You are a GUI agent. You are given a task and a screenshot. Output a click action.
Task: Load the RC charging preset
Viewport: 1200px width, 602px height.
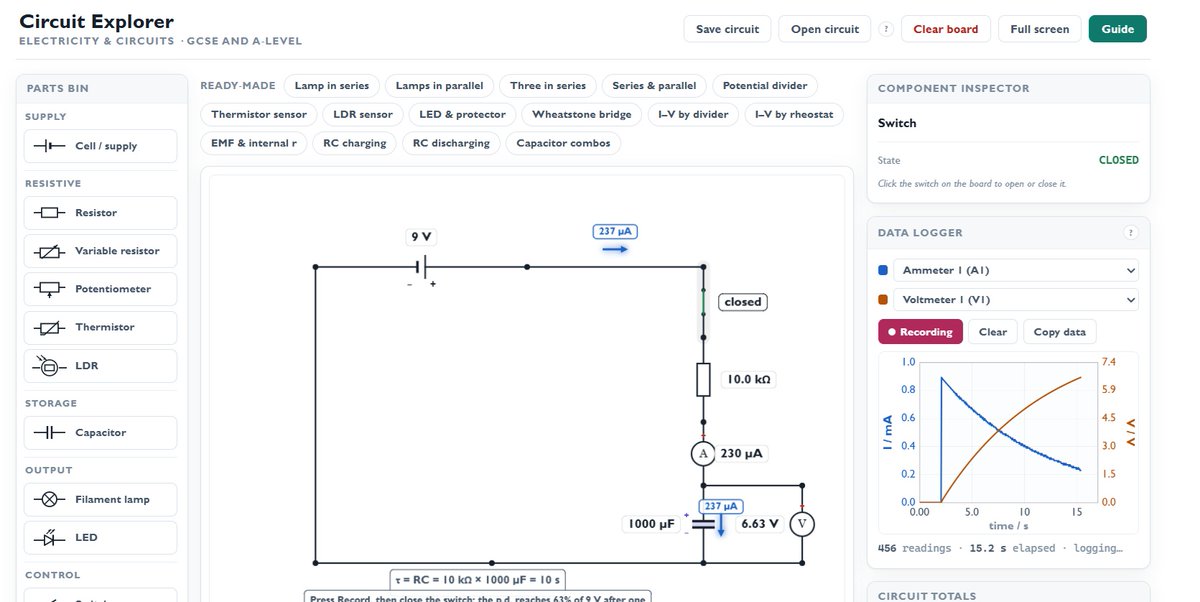(355, 143)
